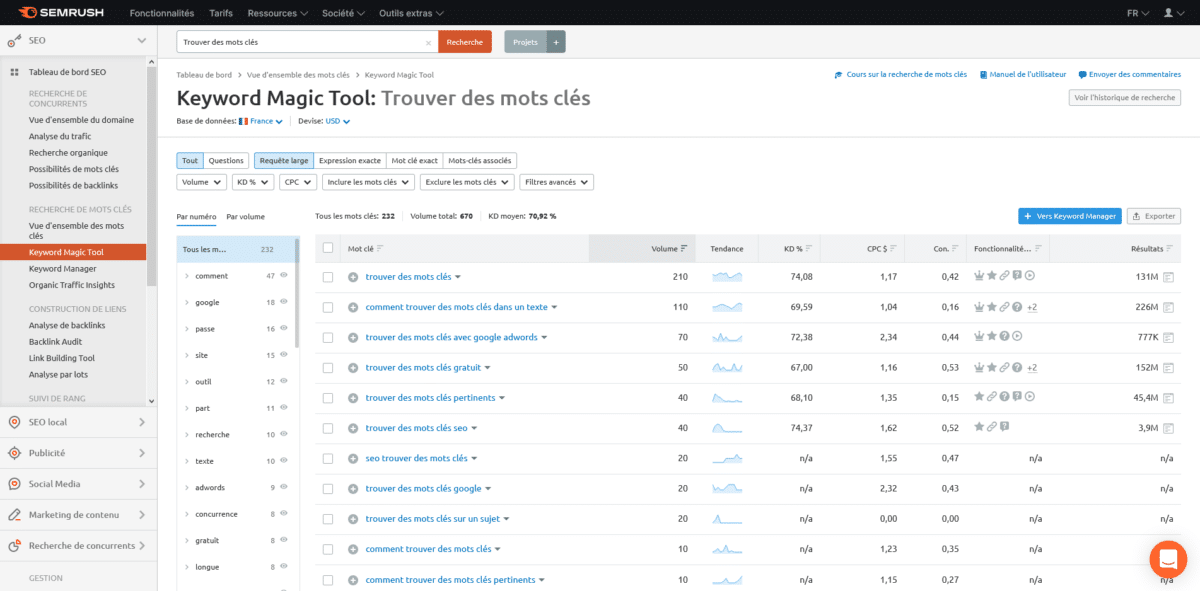View SERP for 'trouver des mots clés' row

1168,277
